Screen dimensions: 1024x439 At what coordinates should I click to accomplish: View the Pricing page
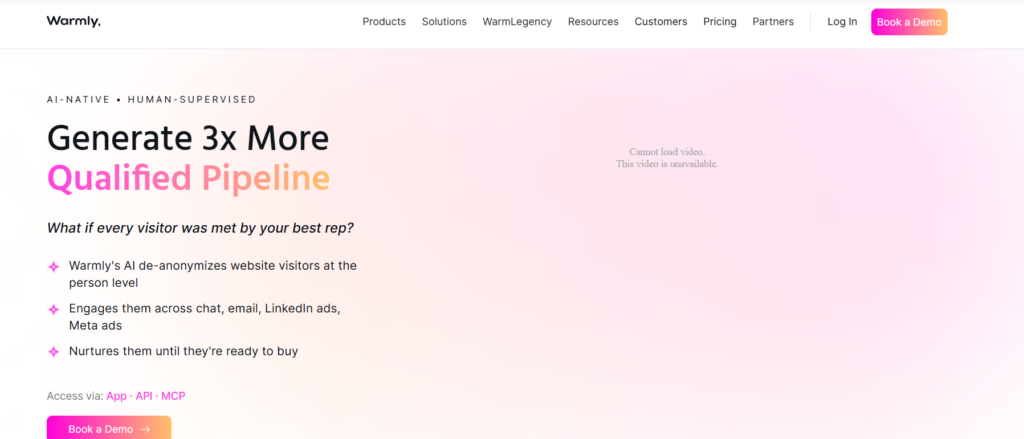click(720, 22)
